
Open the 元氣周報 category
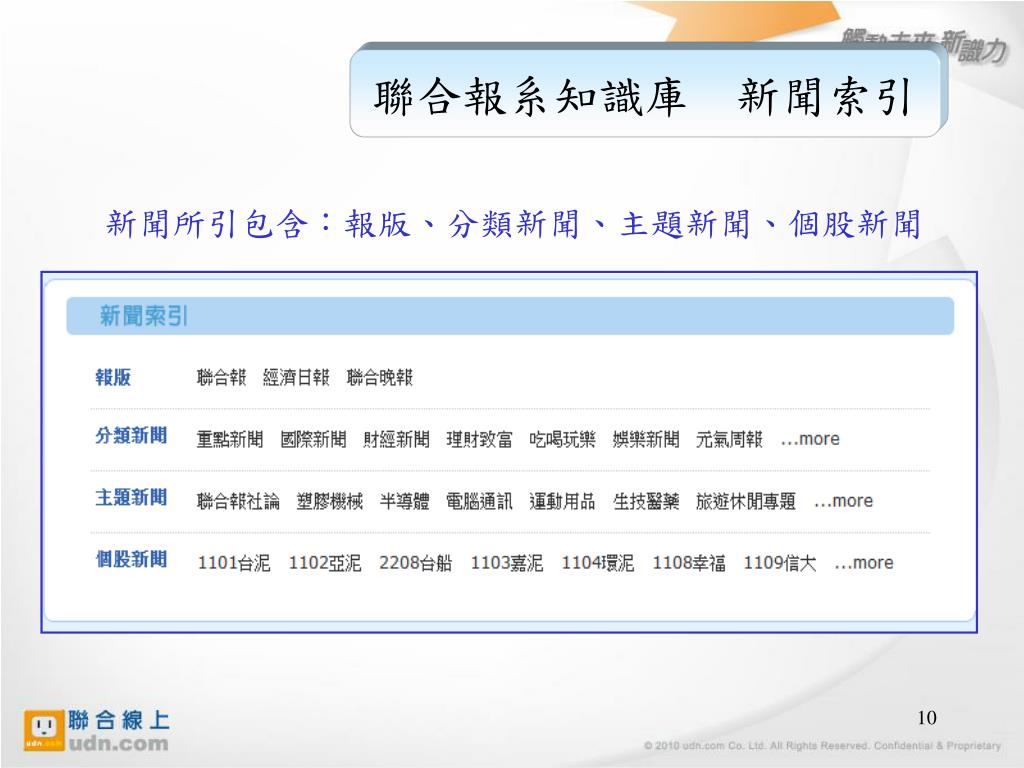tap(729, 440)
